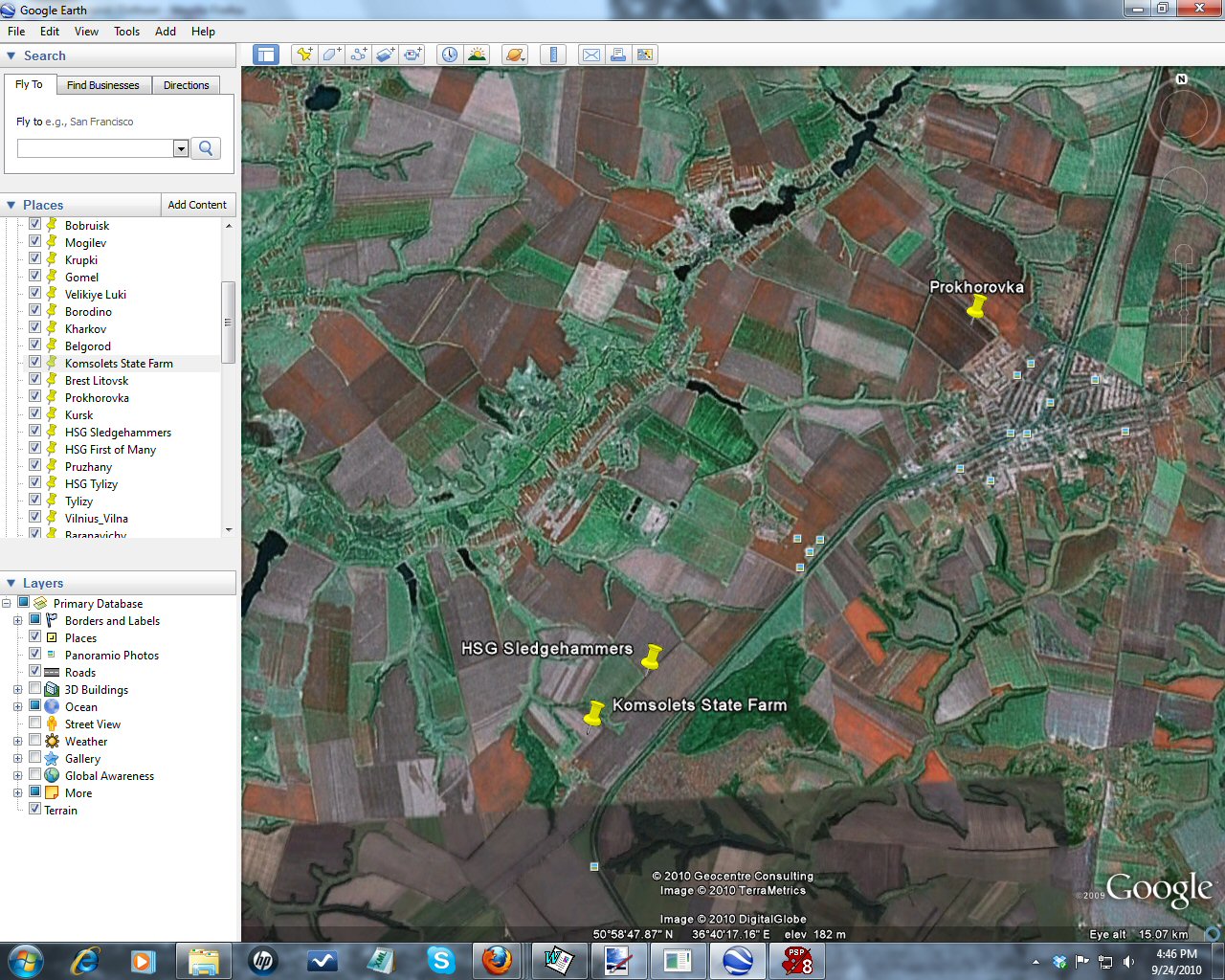Open the Fly to history dropdown arrow
Viewport: 1225px width, 980px height.
coord(181,148)
